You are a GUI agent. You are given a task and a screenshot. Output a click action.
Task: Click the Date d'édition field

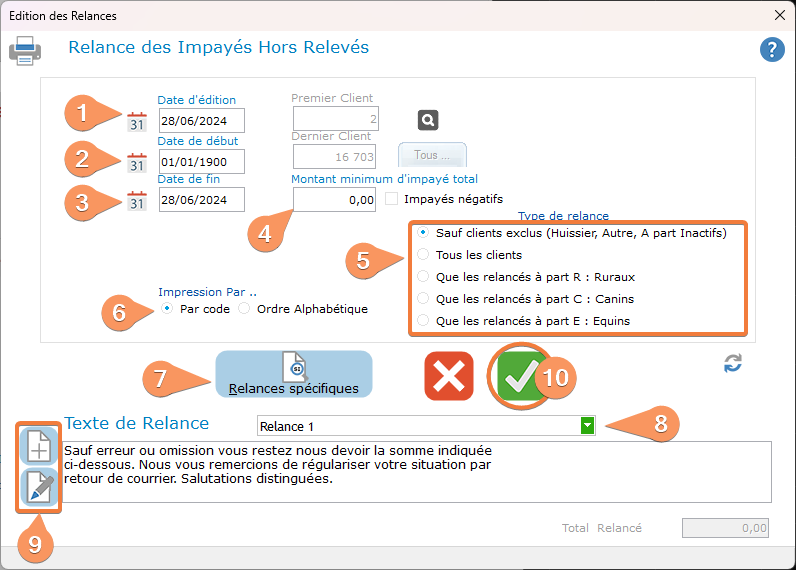[202, 120]
